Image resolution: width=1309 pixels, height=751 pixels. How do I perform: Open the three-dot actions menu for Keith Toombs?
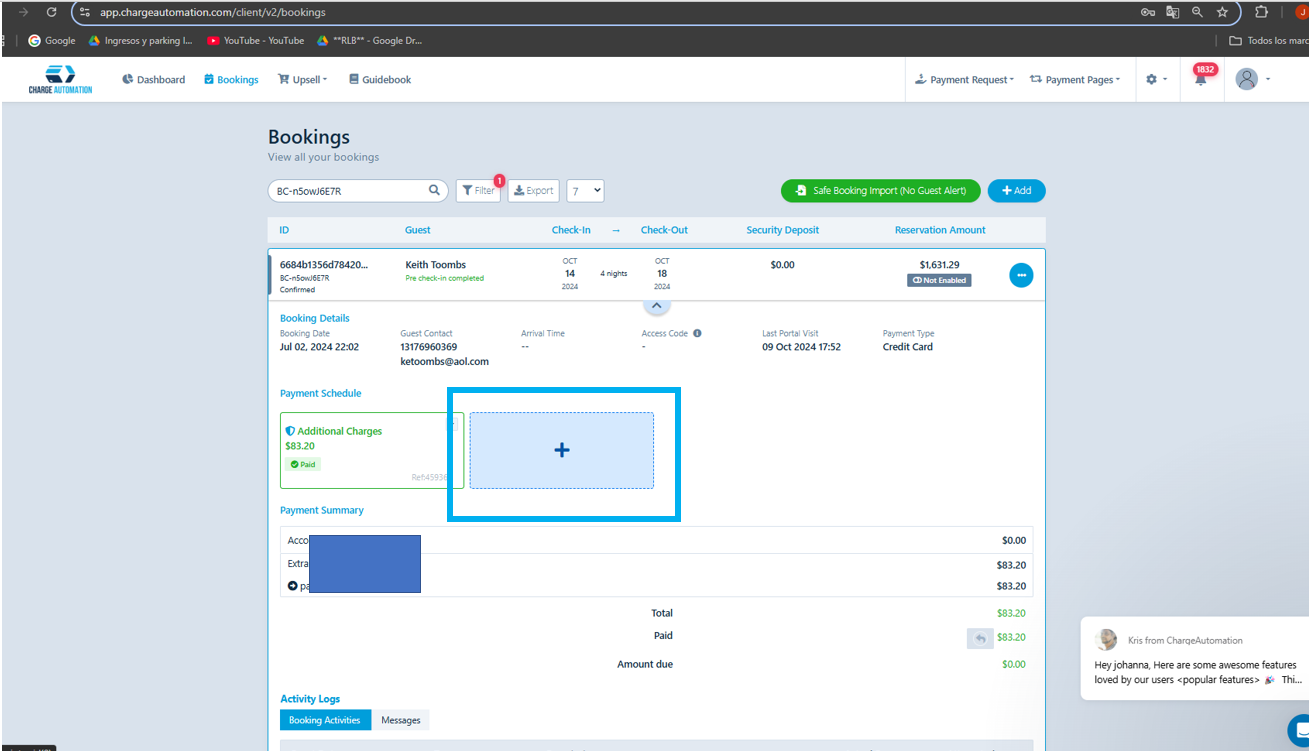(1021, 274)
